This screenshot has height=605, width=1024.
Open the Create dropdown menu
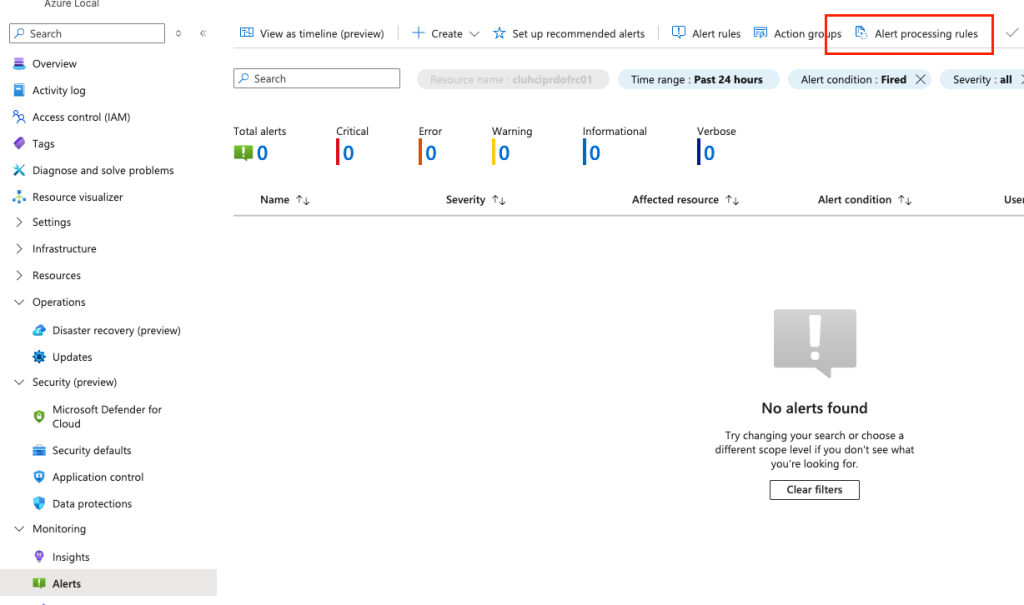pyautogui.click(x=446, y=34)
